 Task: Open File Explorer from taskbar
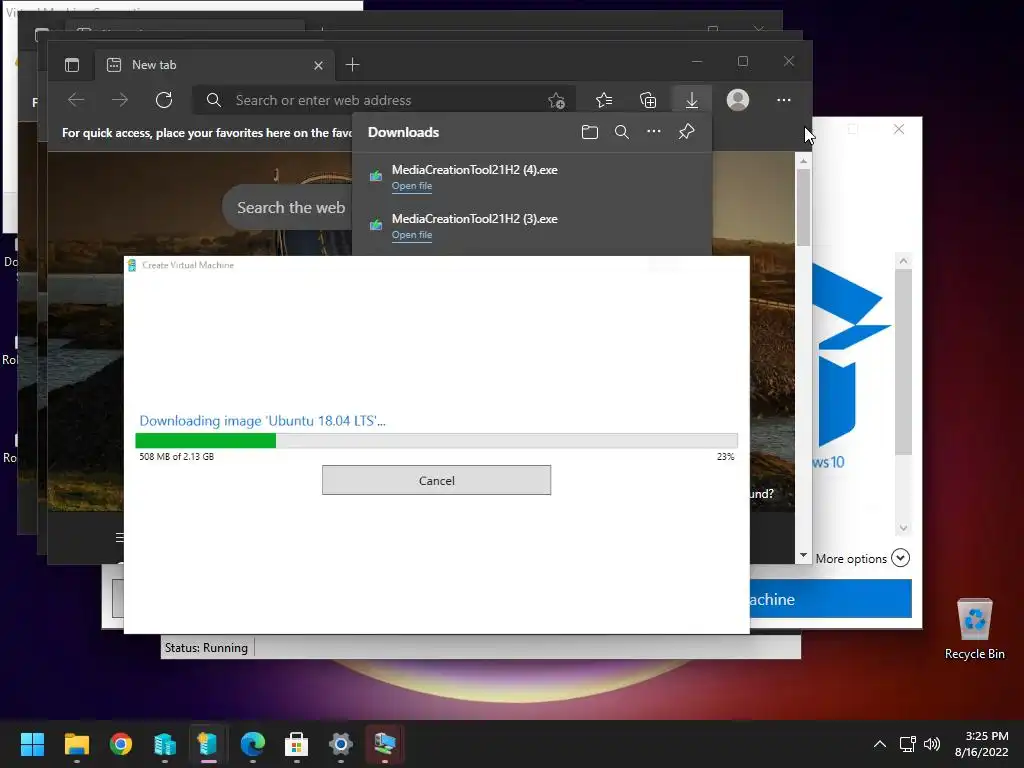coord(76,744)
